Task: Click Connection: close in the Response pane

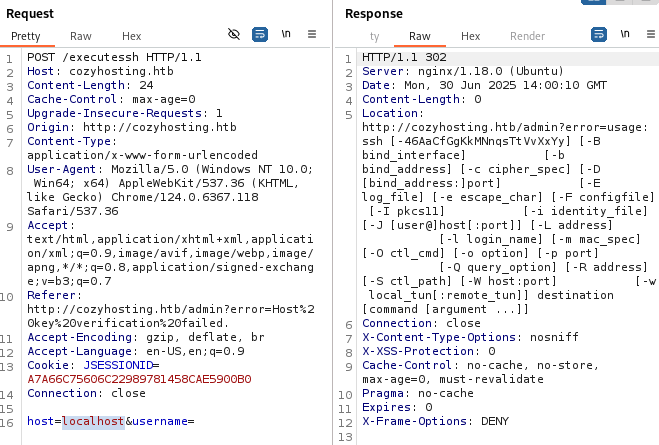Action: coord(422,323)
